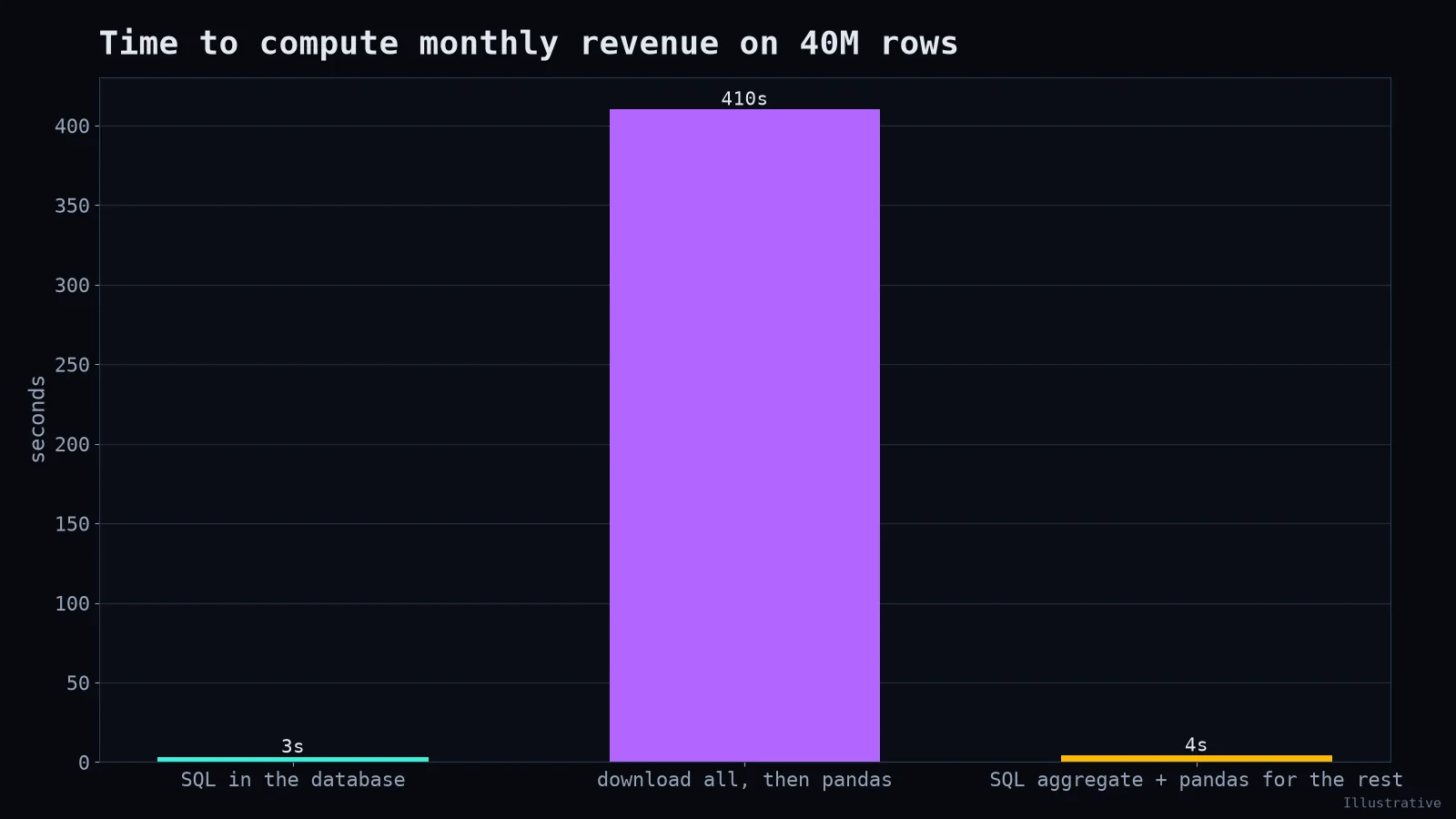1456x819 pixels.
Task: Click the 400 y-axis tick label
Action: pos(72,126)
